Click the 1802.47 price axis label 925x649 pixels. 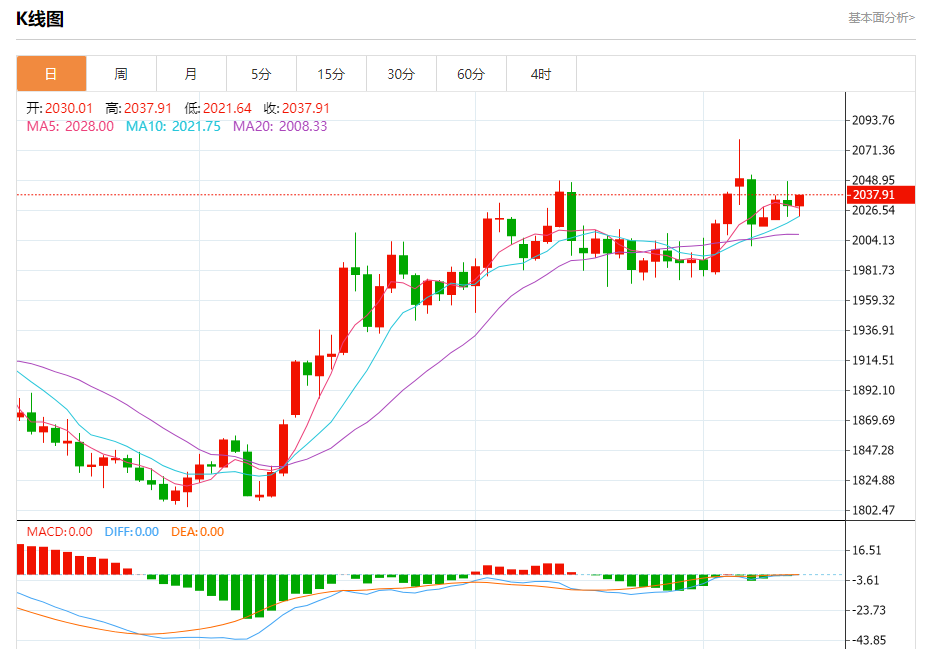874,510
